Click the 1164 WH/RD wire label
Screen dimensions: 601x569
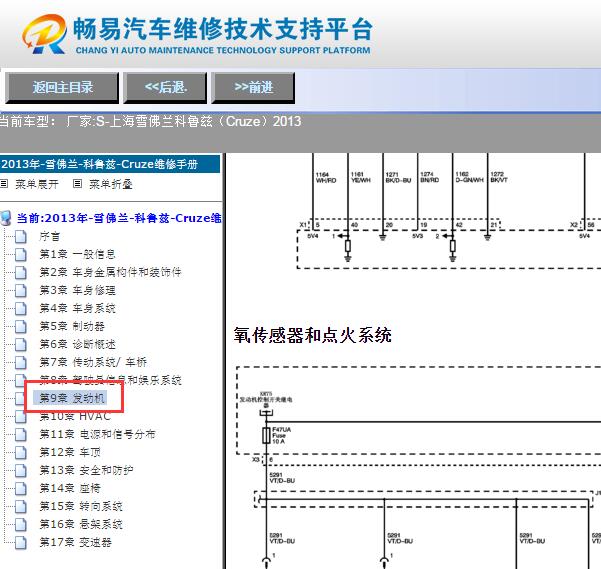point(326,177)
